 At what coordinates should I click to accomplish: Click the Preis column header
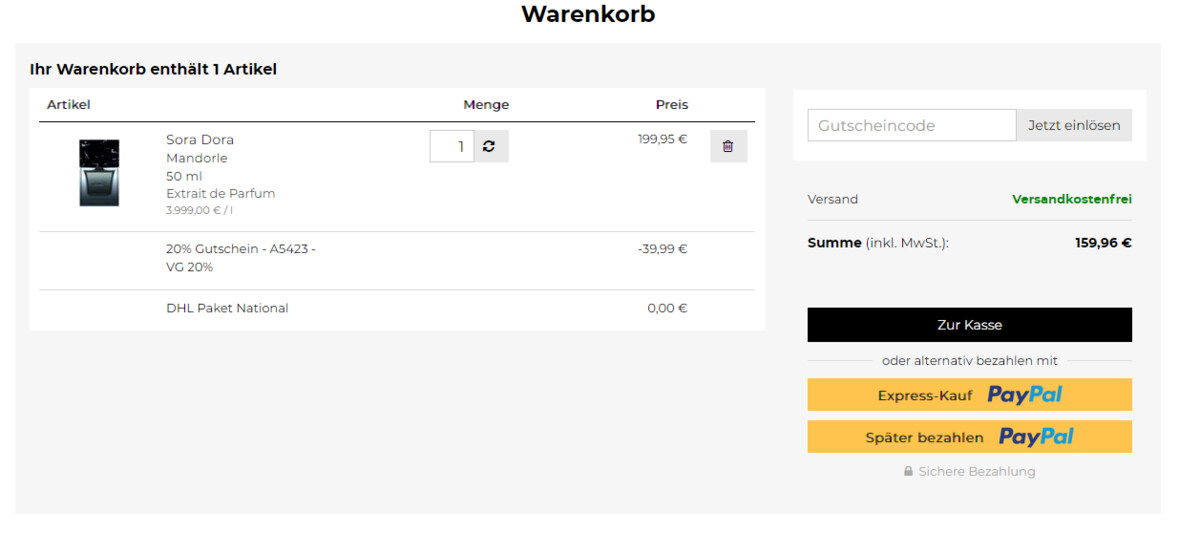[671, 105]
